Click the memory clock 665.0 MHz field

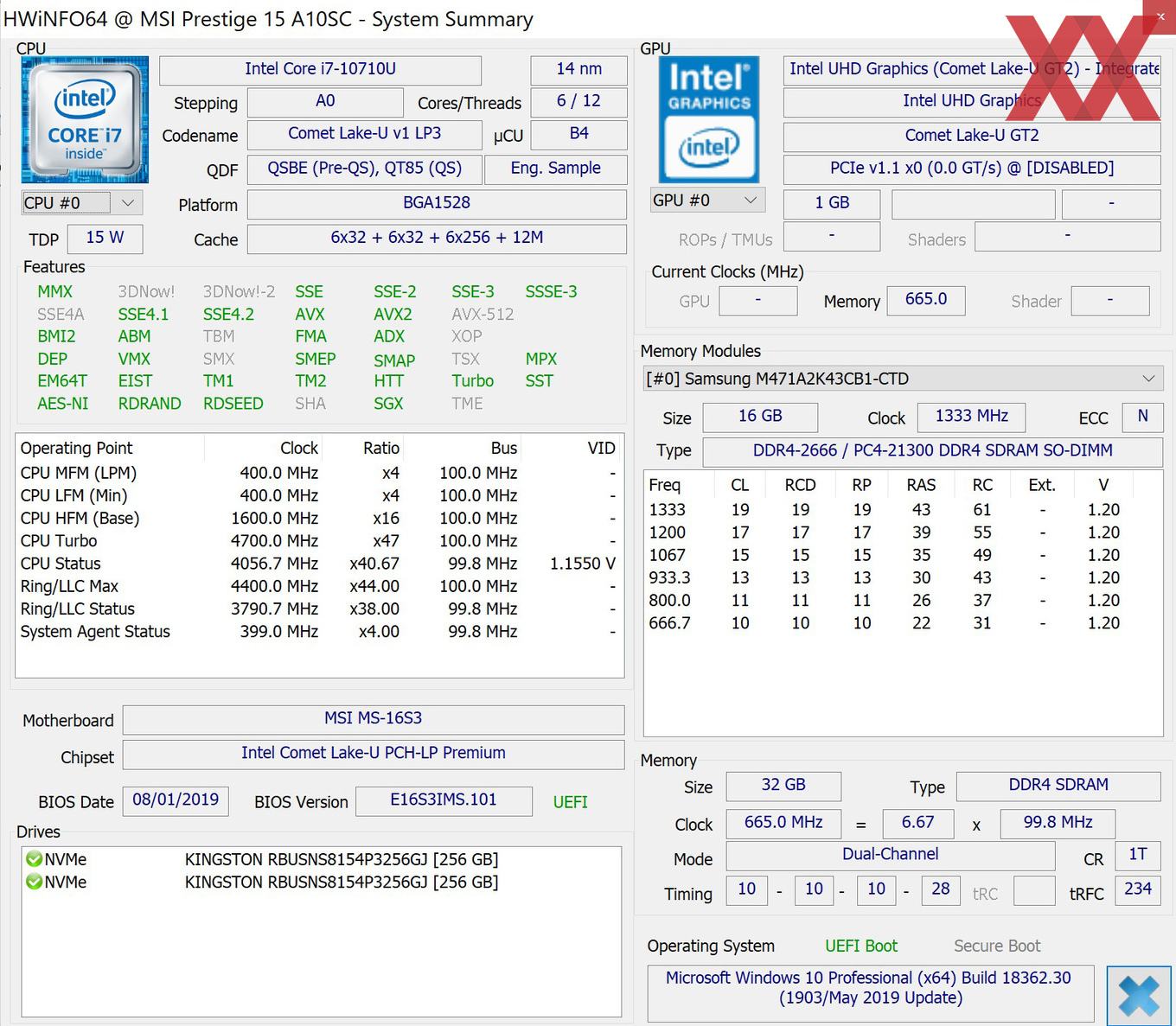[783, 823]
